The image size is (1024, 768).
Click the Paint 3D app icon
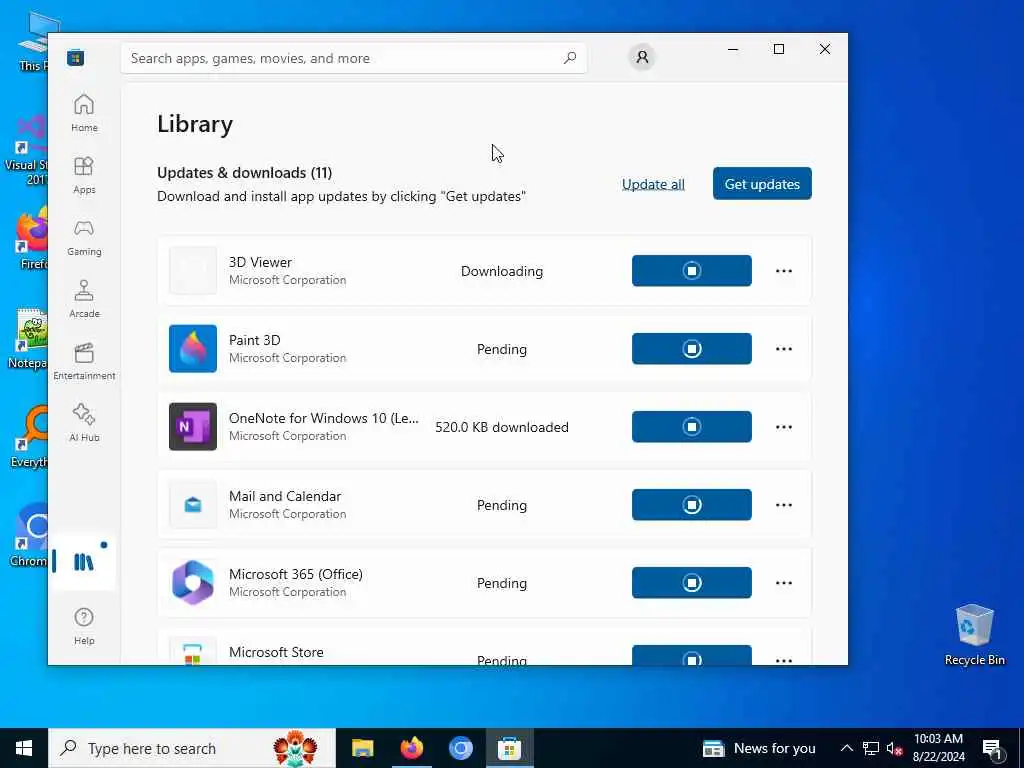pos(193,349)
